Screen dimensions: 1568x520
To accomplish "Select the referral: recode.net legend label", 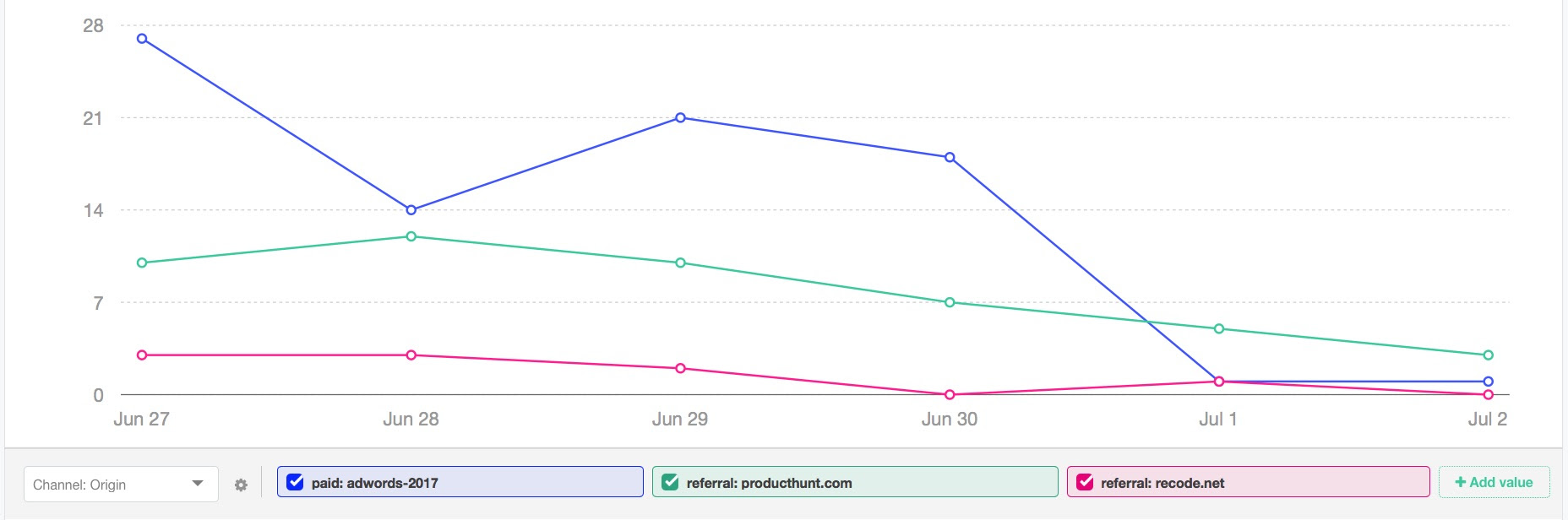I will pyautogui.click(x=1163, y=483).
